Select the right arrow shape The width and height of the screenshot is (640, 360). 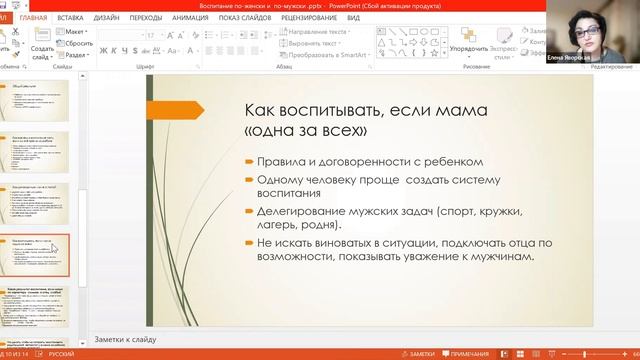click(x=413, y=42)
